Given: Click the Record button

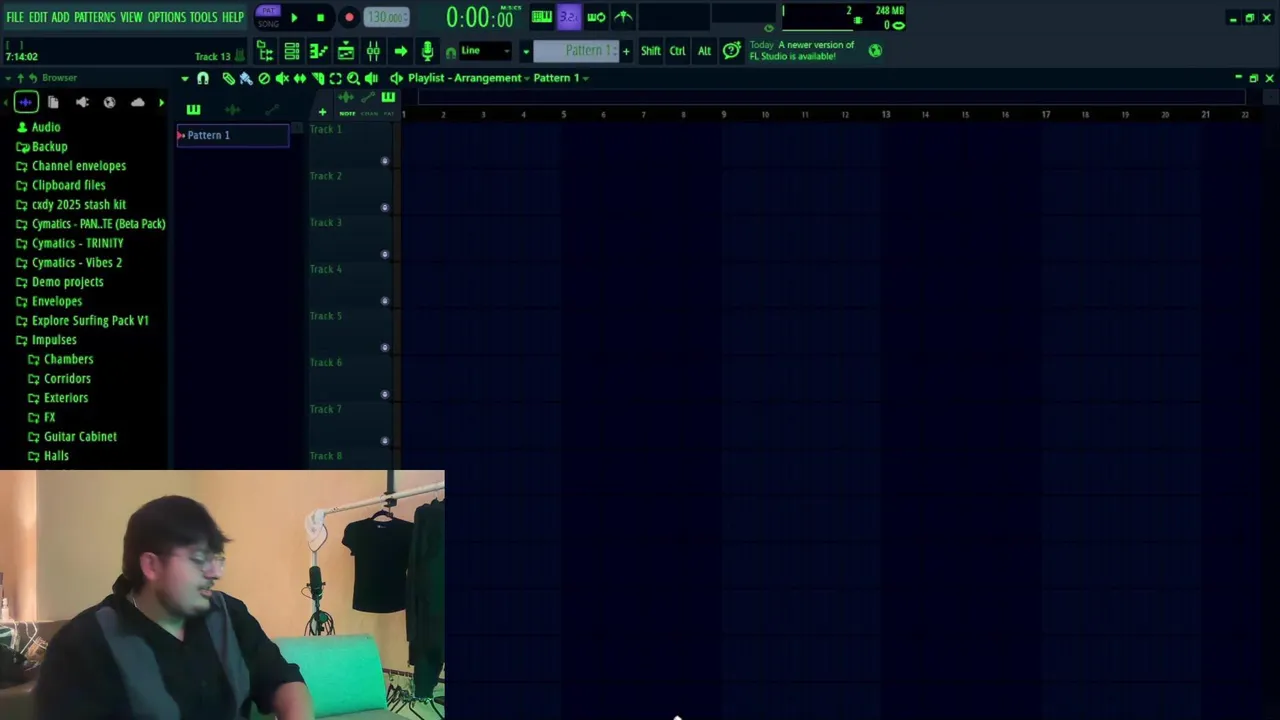Looking at the screenshot, I should point(349,17).
